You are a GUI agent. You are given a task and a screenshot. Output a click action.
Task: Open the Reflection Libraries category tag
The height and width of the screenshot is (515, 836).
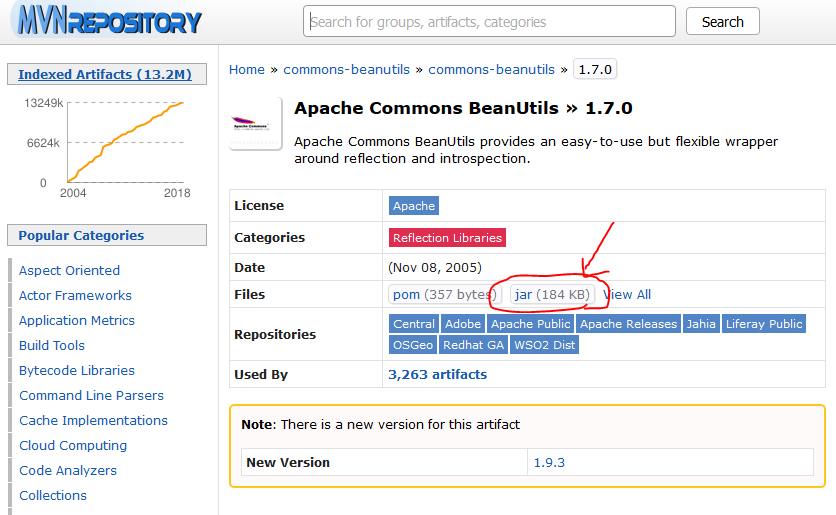(x=447, y=238)
